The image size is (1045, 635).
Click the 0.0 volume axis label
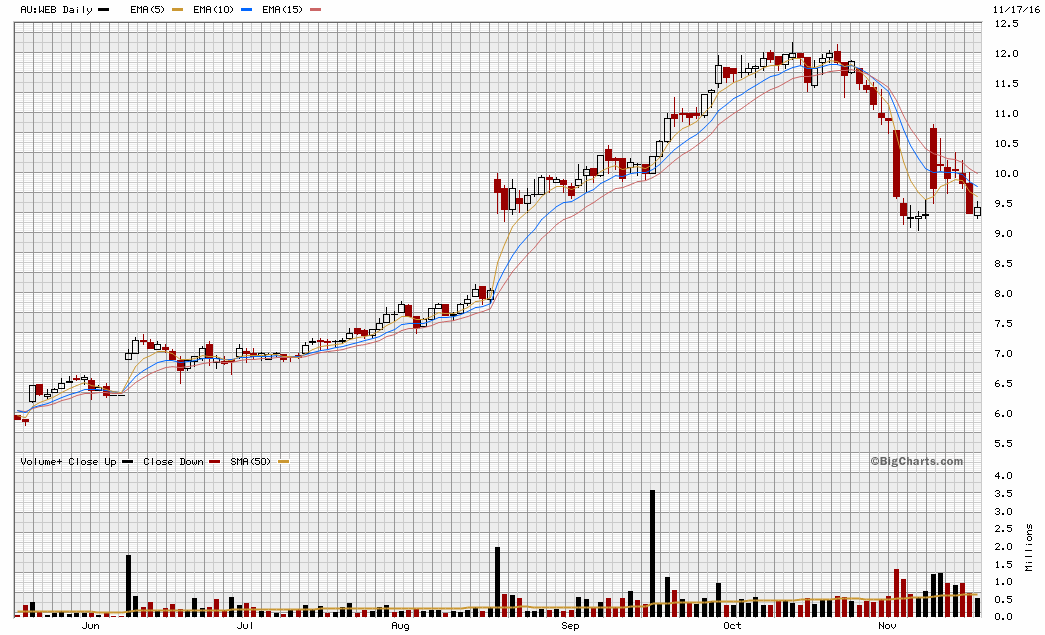(1004, 616)
